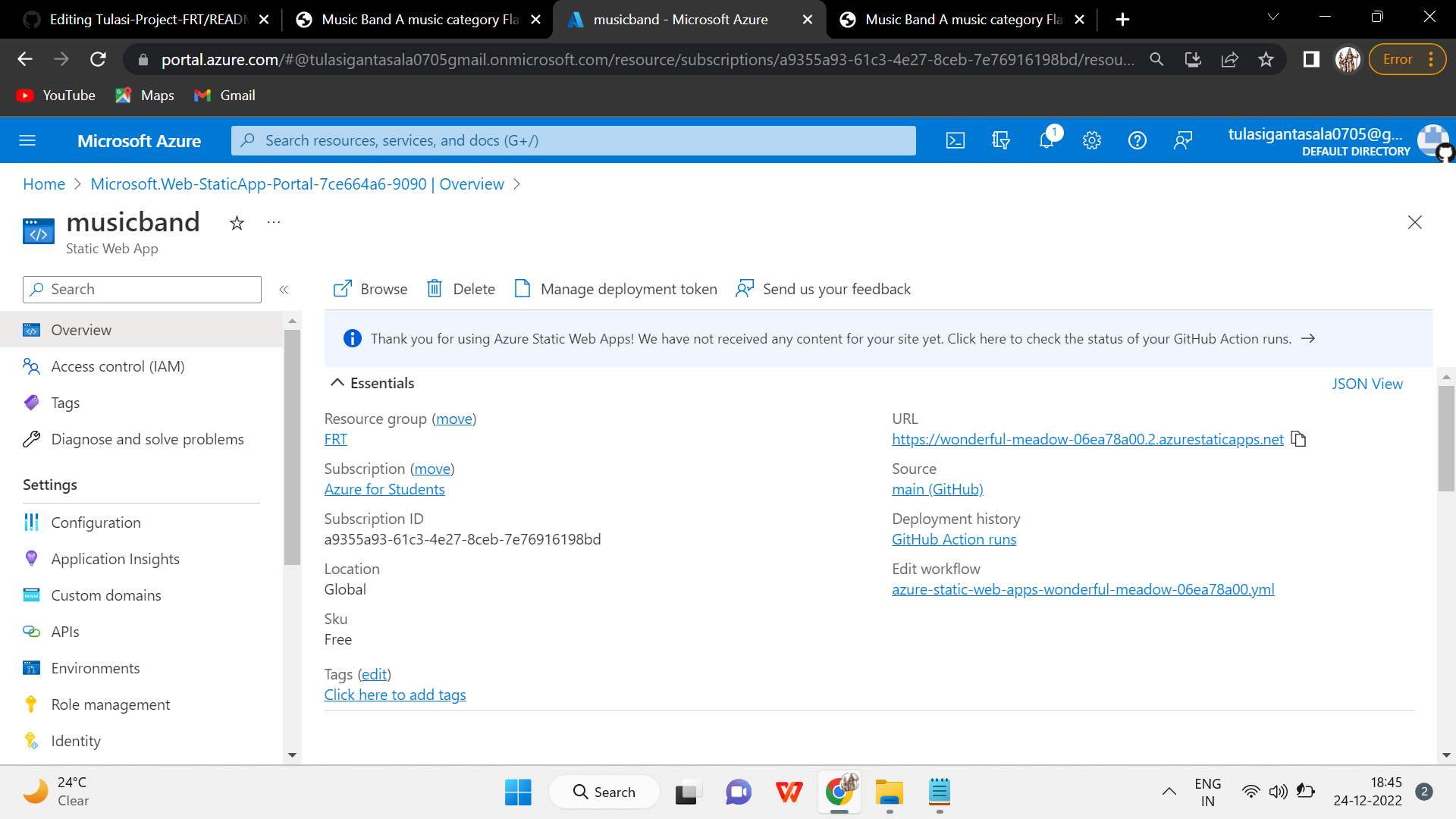1456x819 pixels.
Task: Toggle the favorite star for musicband
Action: tap(237, 223)
